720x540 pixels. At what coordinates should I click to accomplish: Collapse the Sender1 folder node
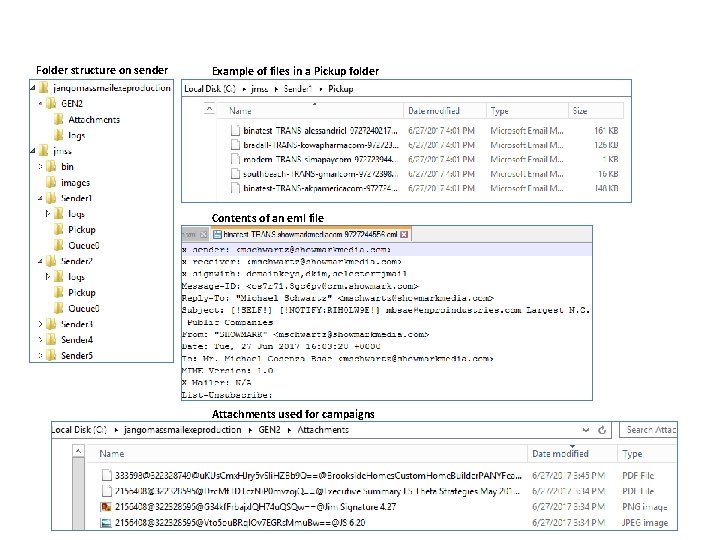[x=40, y=198]
